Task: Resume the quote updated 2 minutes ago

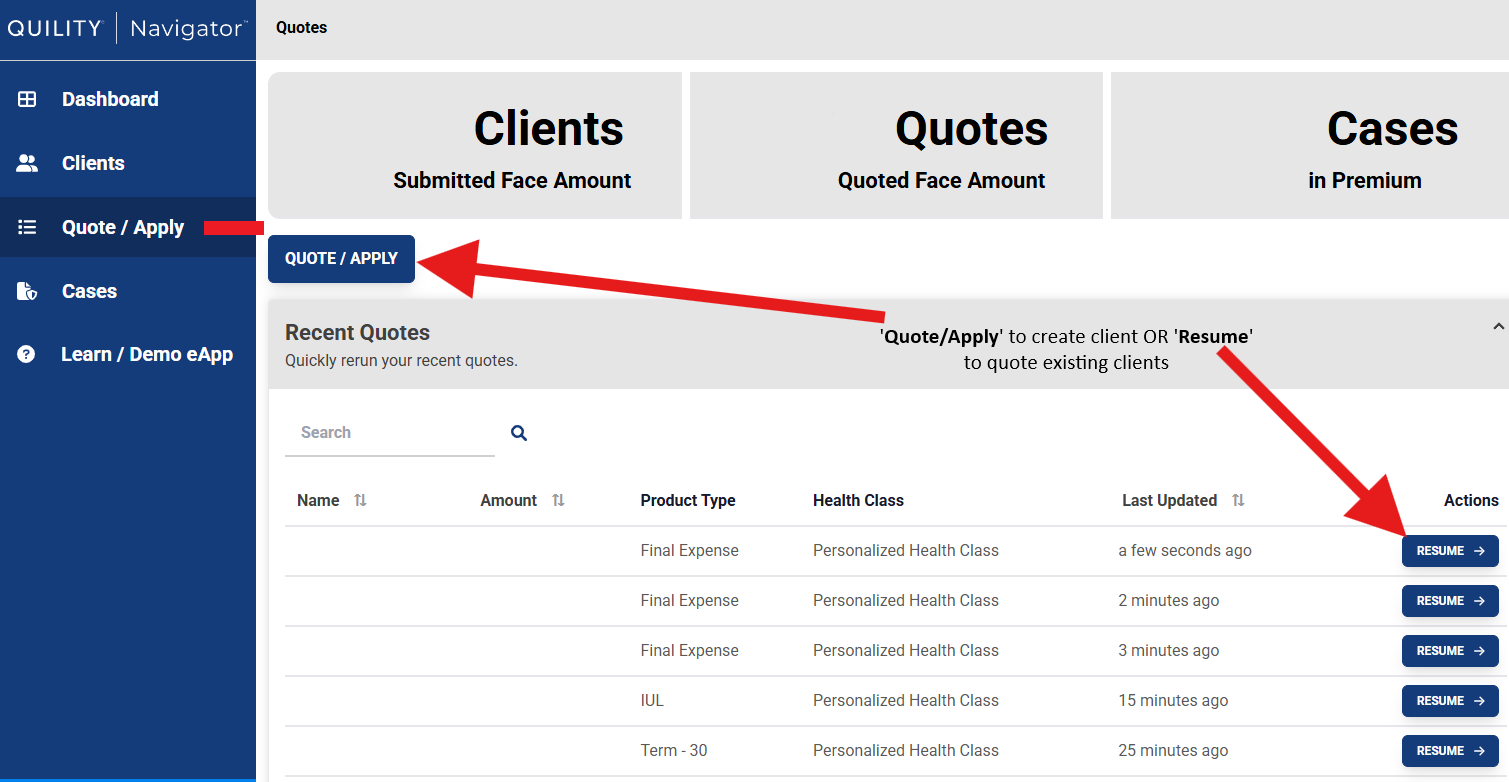Action: pos(1449,601)
